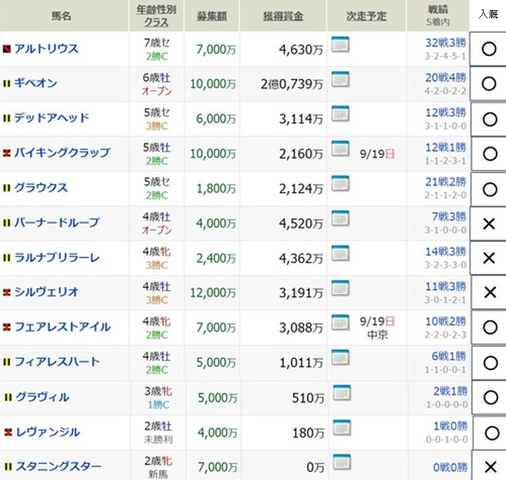The width and height of the screenshot is (506, 480).
Task: Open 32戦3勝 record link for アルトリウス
Action: pos(445,43)
